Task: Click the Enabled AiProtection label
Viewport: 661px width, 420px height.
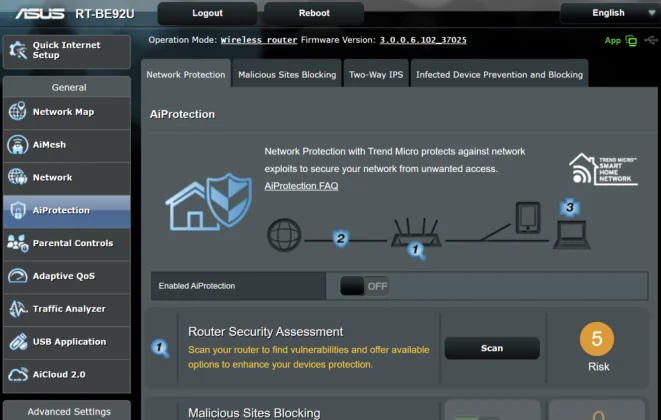Action: 196,286
